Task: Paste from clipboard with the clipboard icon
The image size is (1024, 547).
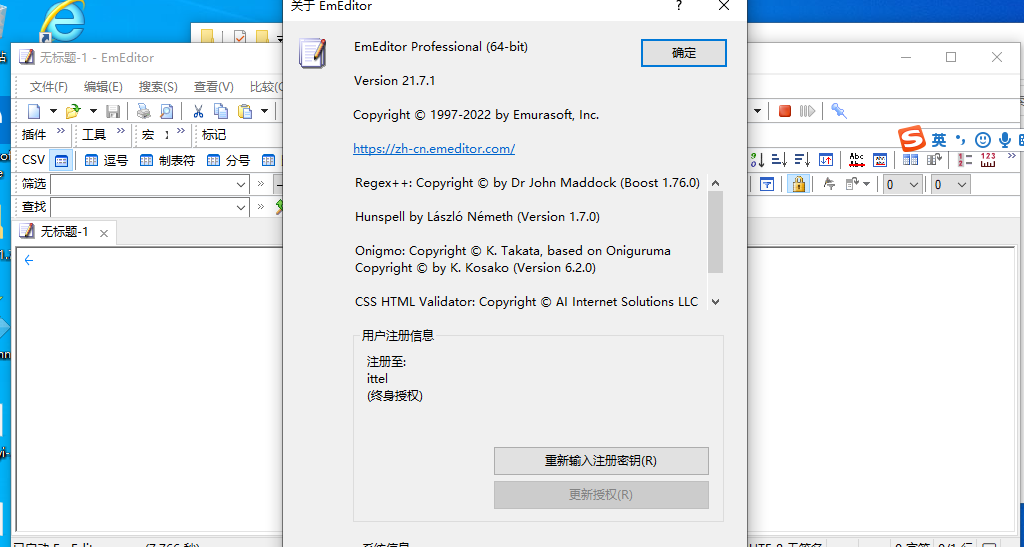Action: click(x=245, y=112)
